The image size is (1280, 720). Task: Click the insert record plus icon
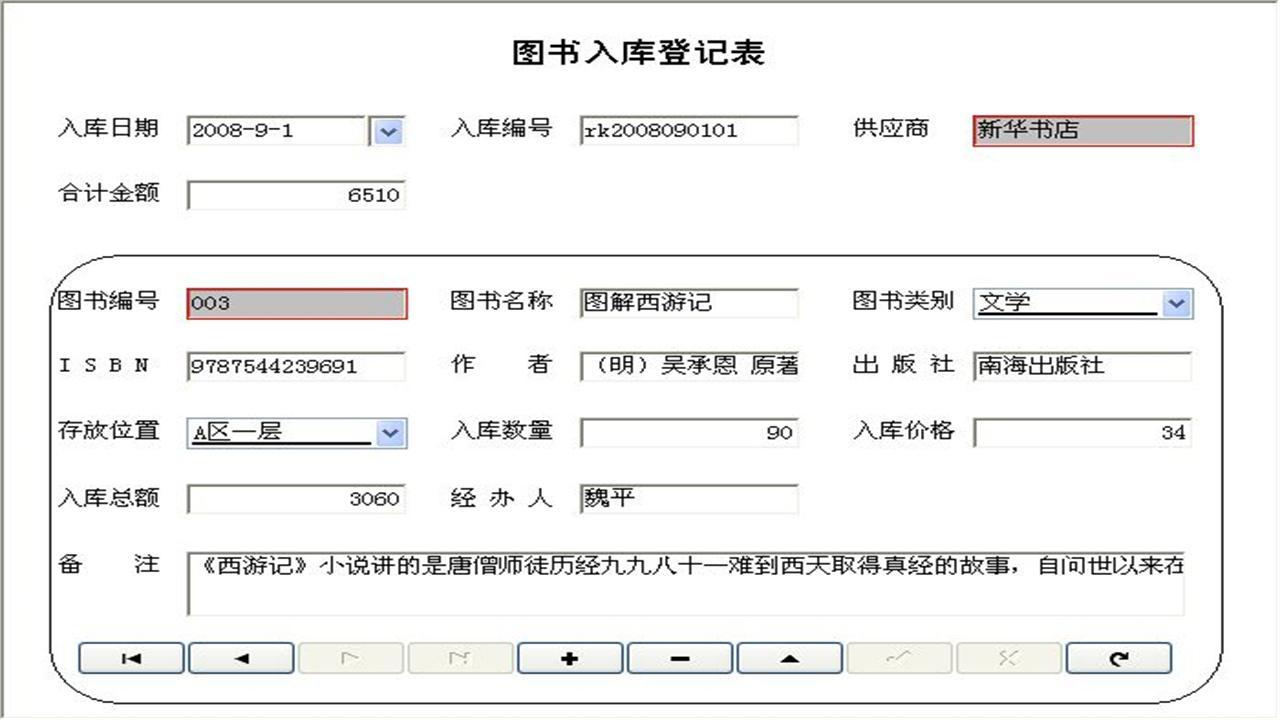click(x=570, y=658)
